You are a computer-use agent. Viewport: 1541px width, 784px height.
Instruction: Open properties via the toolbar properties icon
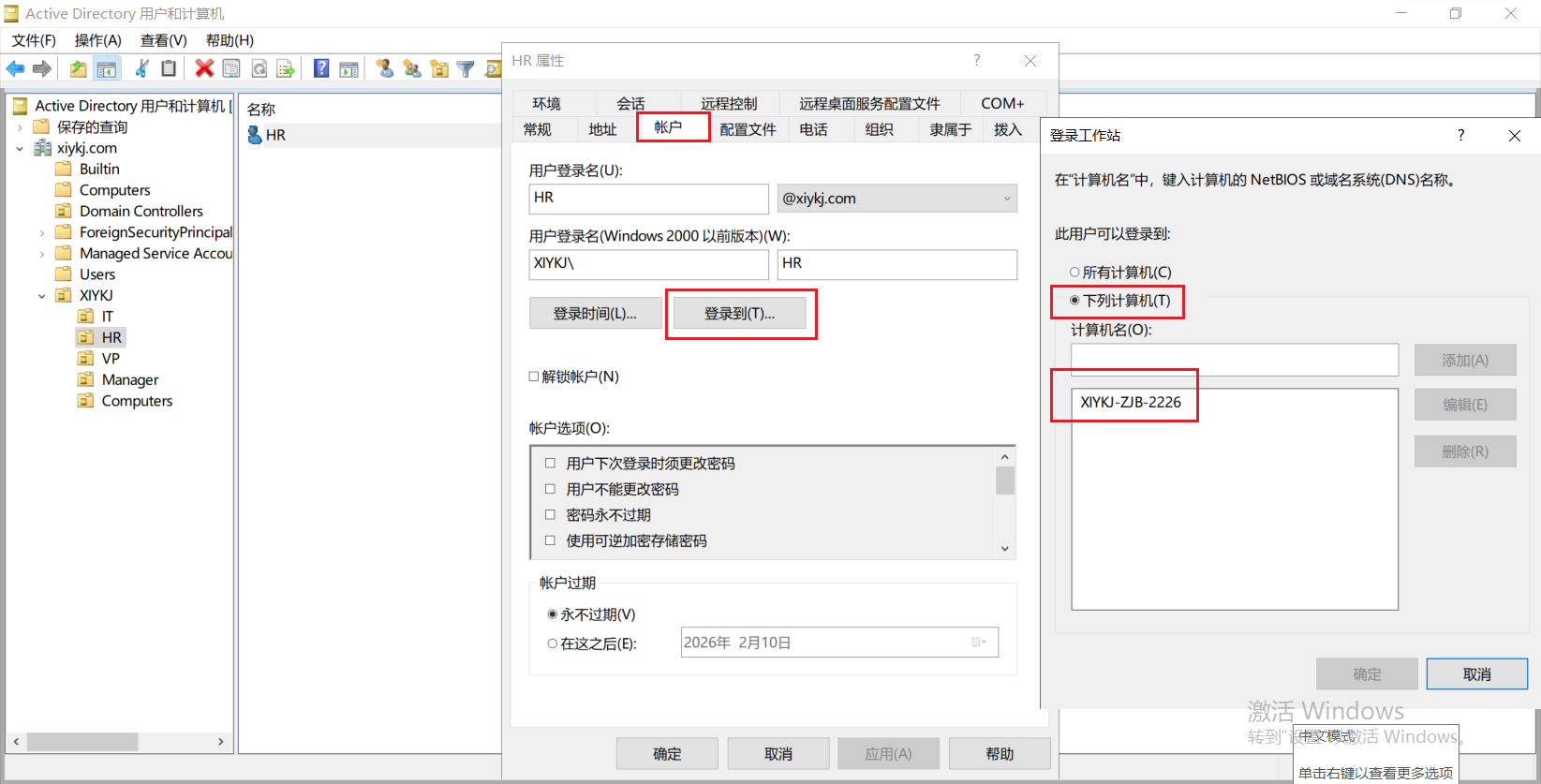(x=231, y=68)
